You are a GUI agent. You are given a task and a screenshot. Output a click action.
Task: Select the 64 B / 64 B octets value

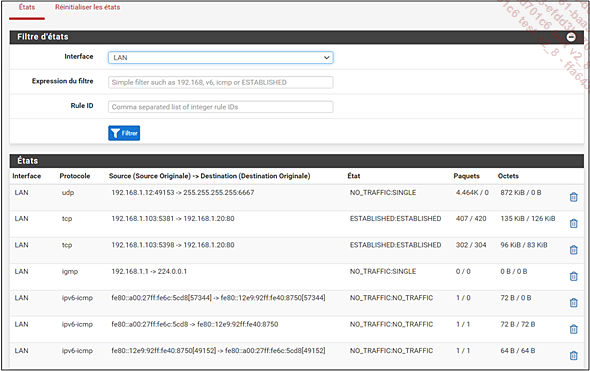coord(518,351)
